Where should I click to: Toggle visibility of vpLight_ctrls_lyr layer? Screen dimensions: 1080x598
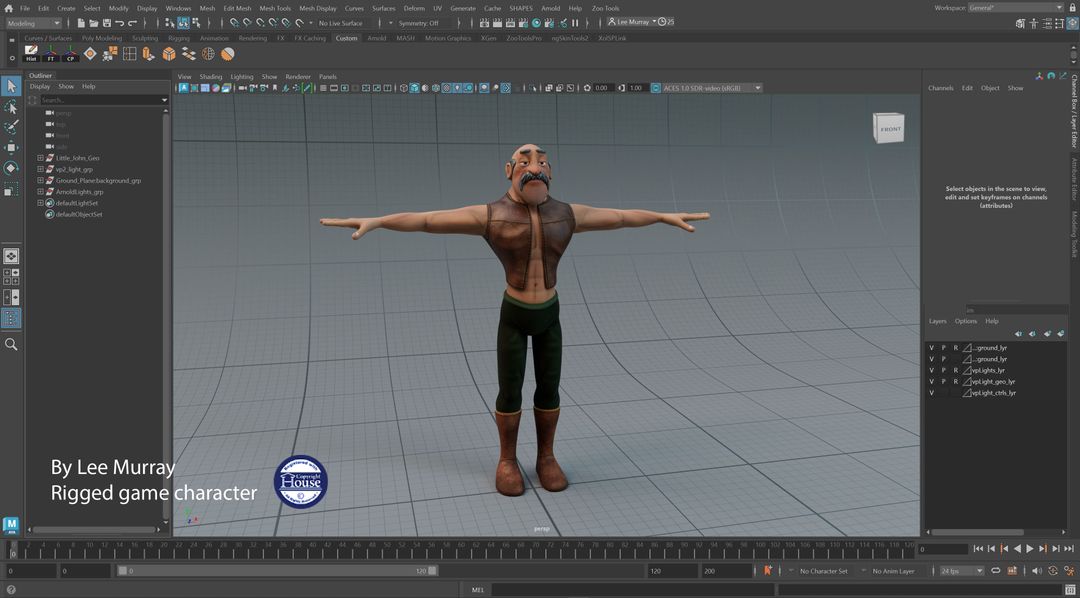click(x=931, y=392)
